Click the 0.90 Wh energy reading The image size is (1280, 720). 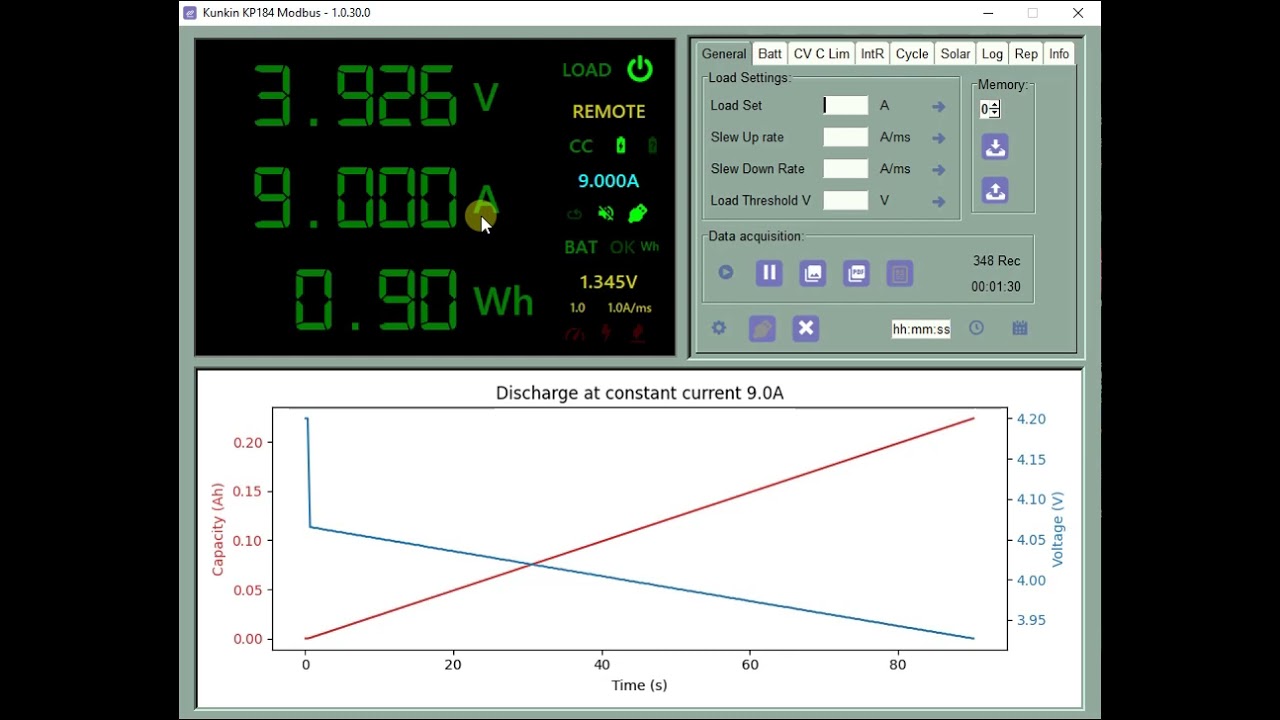[377, 300]
